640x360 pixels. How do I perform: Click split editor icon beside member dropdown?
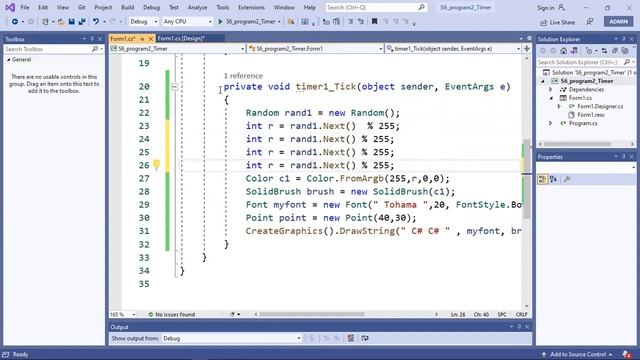527,49
